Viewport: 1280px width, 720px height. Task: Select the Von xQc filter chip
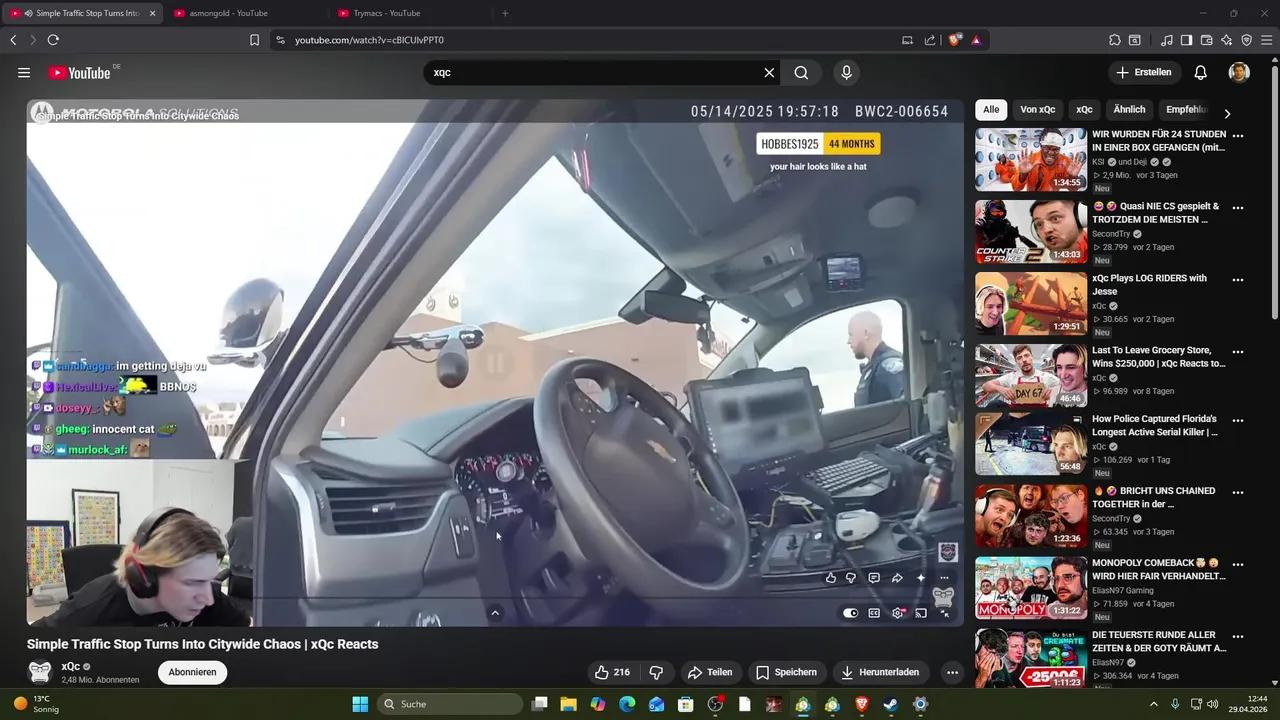click(1038, 110)
